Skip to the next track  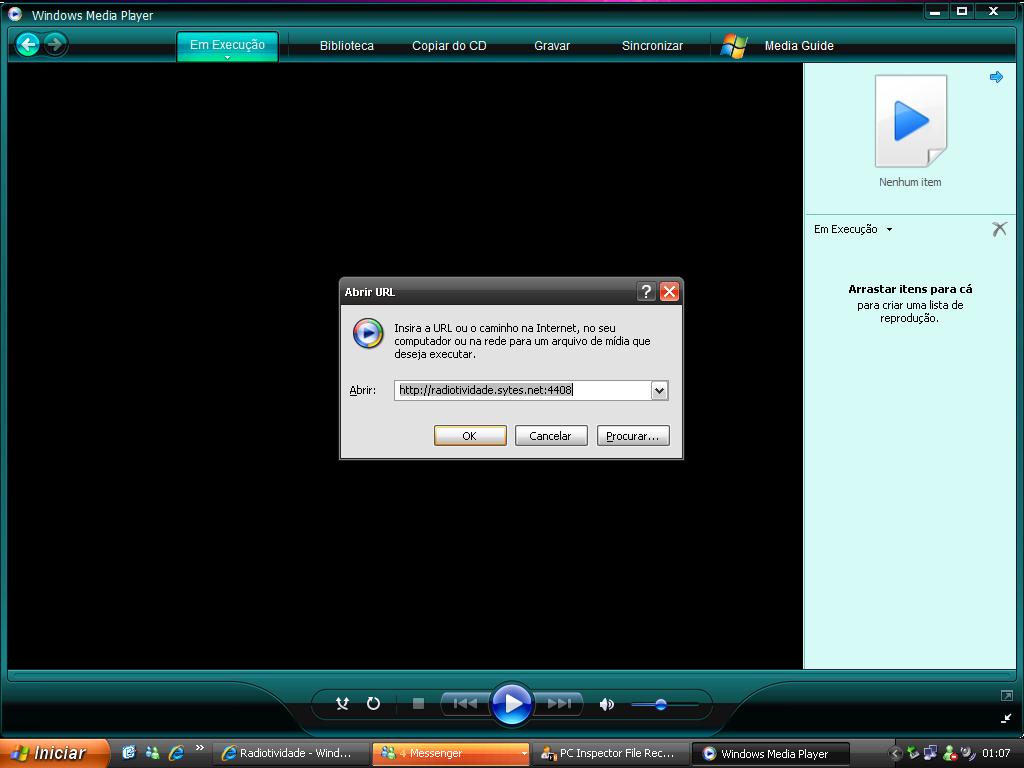coord(560,704)
